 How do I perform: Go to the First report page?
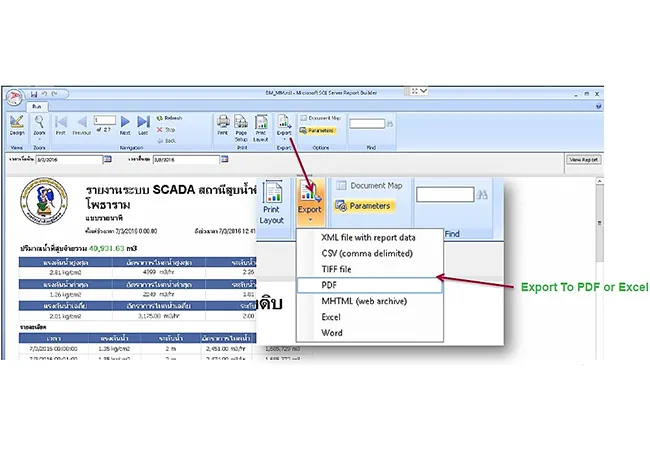click(x=61, y=125)
